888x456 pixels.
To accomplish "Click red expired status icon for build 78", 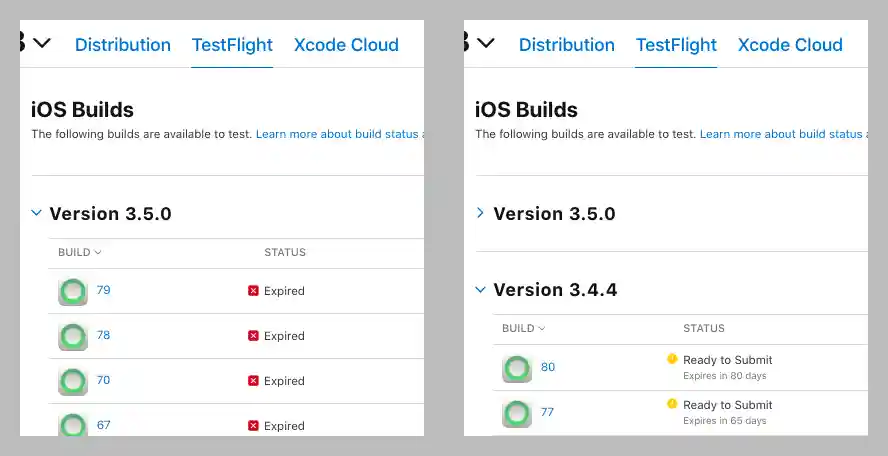I will [253, 336].
